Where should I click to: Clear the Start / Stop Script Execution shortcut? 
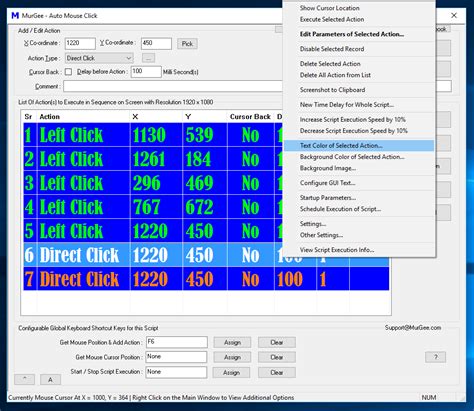coord(277,372)
